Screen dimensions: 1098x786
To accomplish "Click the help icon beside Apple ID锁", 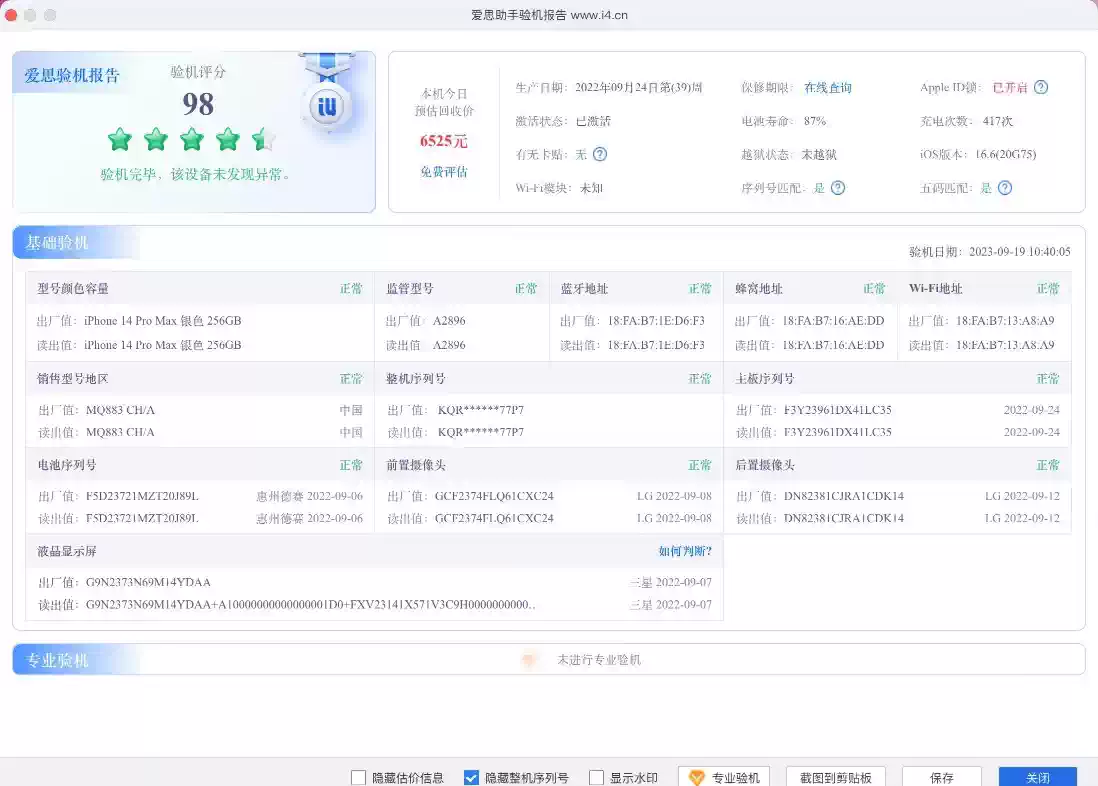I will click(x=1041, y=87).
